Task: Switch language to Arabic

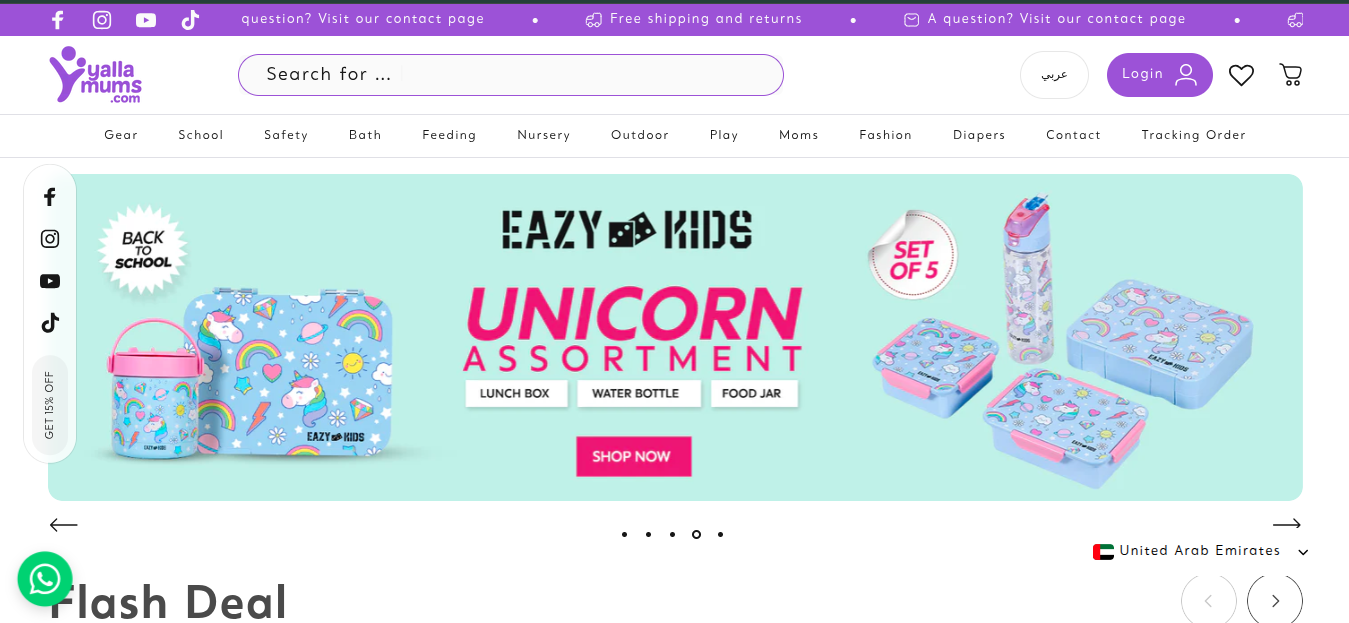Action: point(1054,75)
